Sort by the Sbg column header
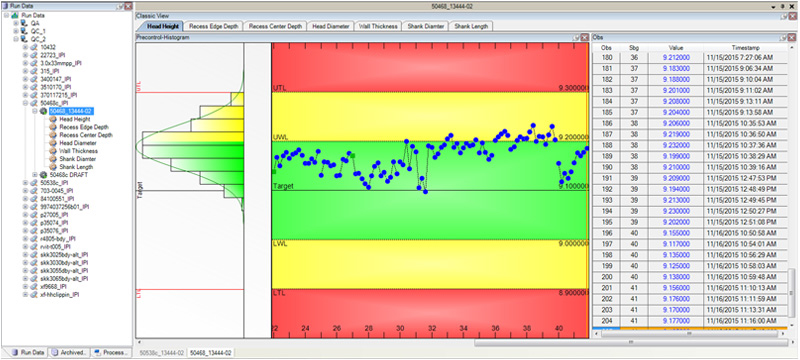This screenshot has width=800, height=360. (x=634, y=47)
